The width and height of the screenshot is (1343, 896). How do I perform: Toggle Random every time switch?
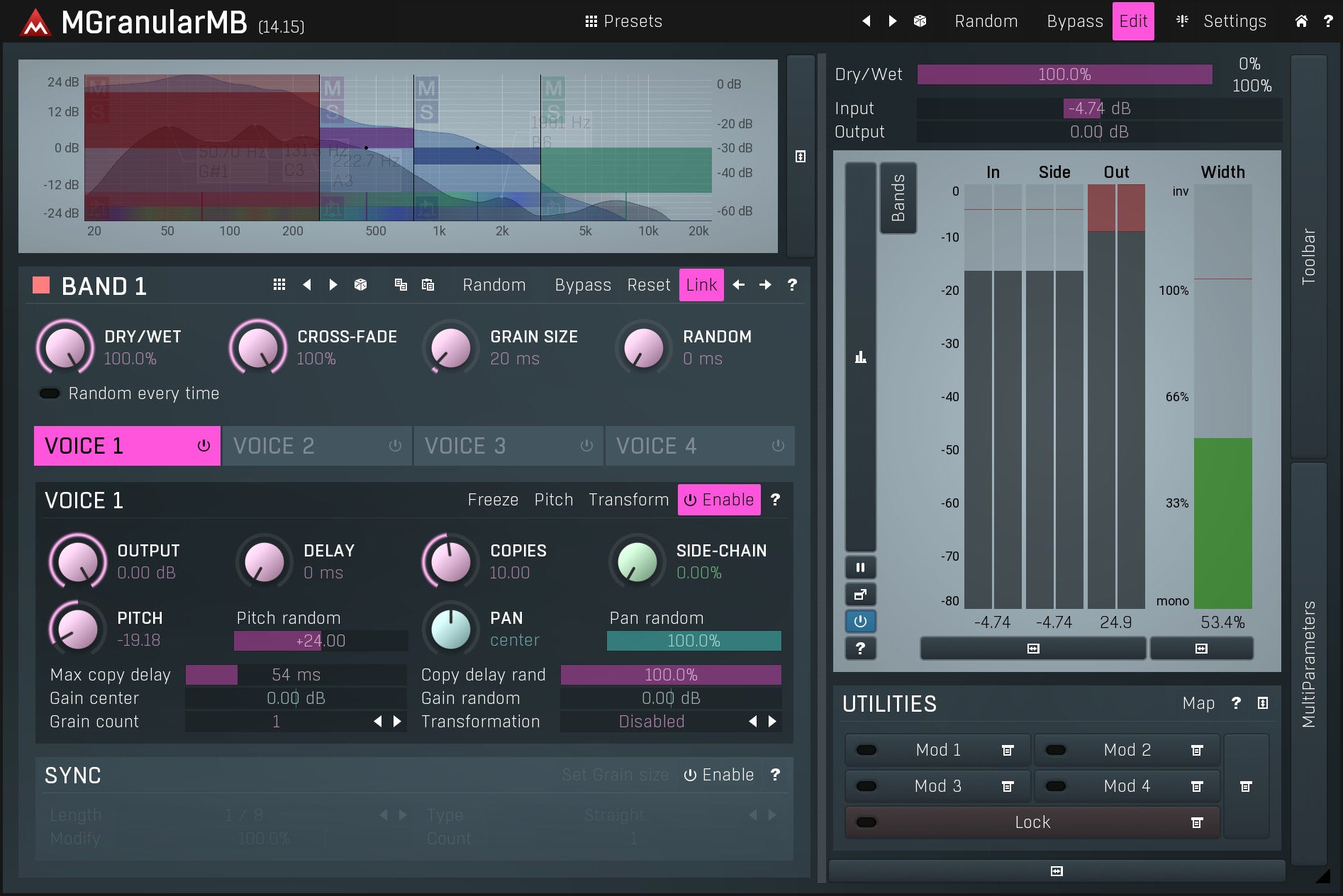pos(50,393)
